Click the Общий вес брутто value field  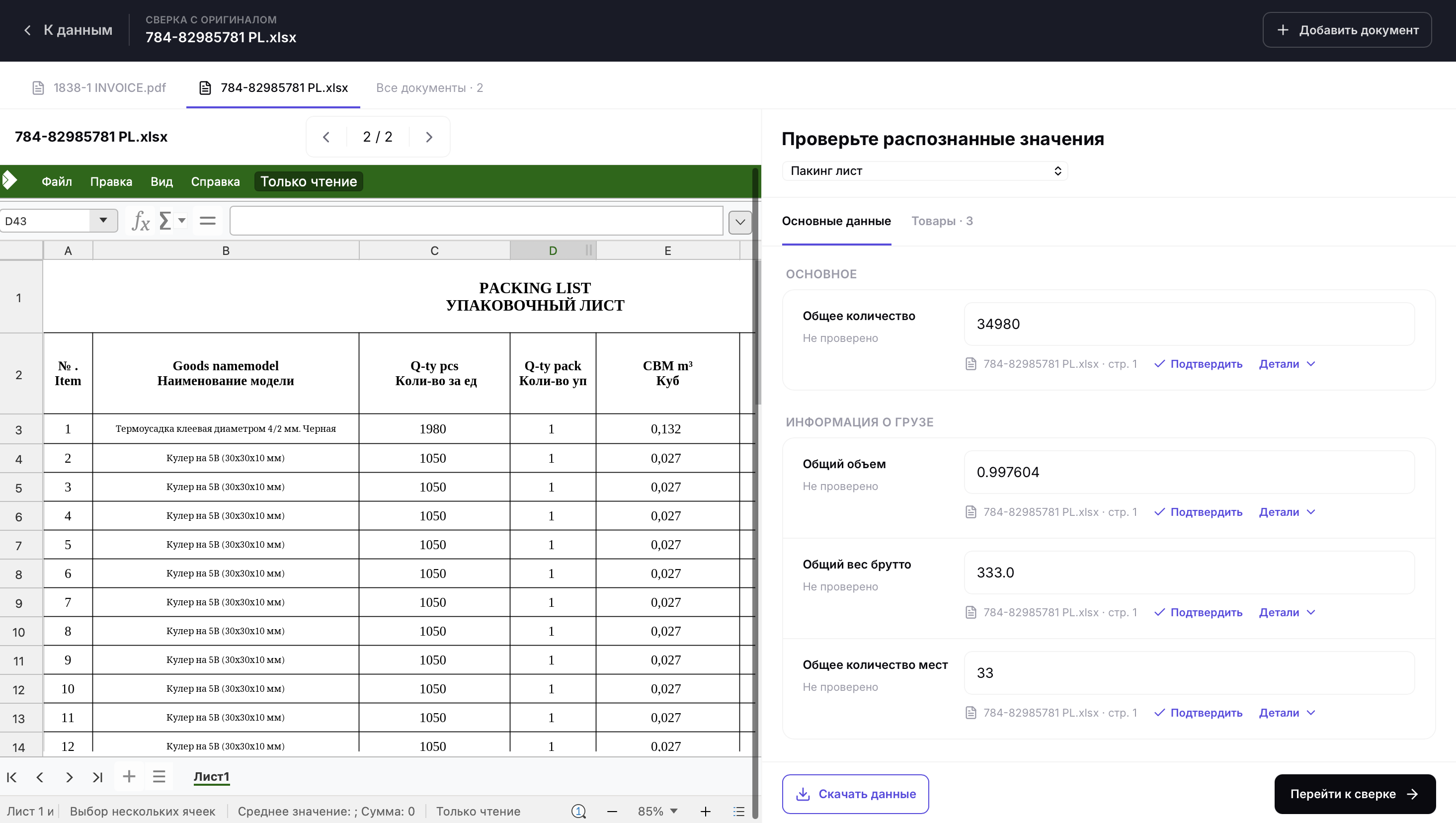click(1189, 573)
